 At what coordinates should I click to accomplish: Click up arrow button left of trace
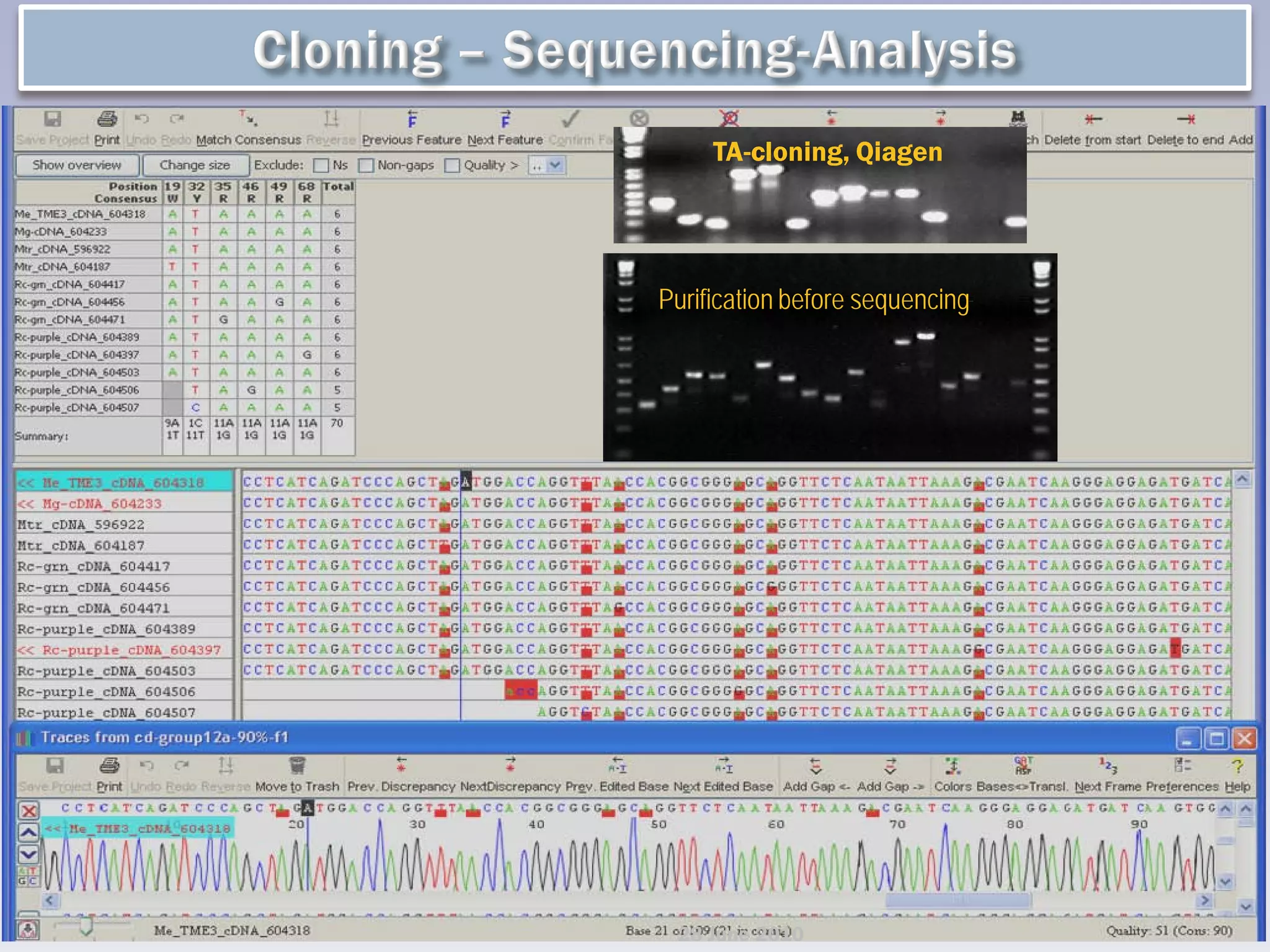[29, 832]
